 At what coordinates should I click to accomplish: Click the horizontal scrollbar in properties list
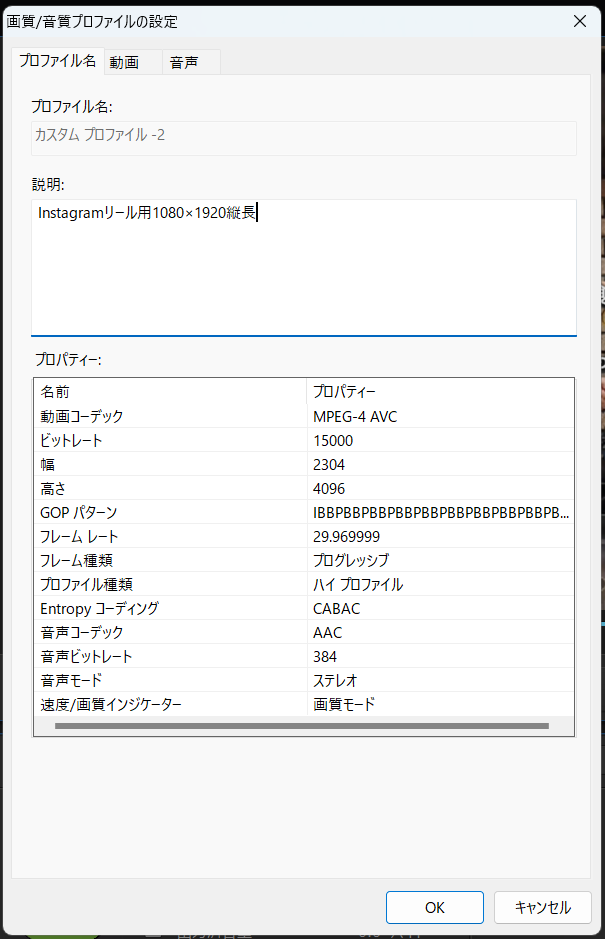[x=302, y=726]
